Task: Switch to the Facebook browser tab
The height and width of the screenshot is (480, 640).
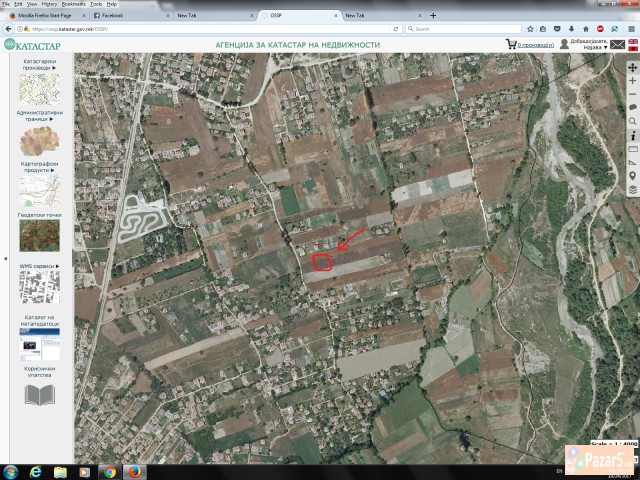Action: 113,16
